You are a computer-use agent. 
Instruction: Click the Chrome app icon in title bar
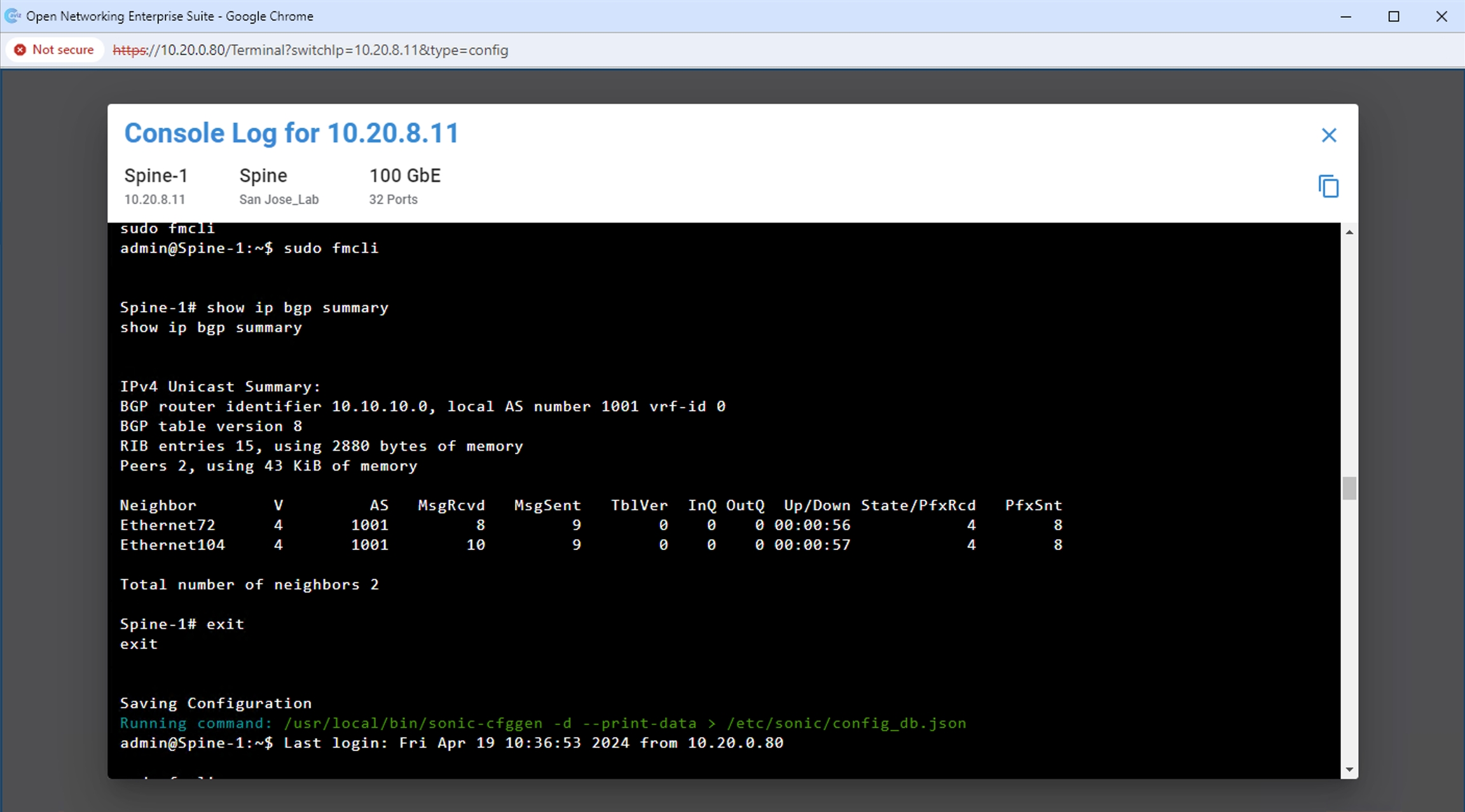[12, 16]
